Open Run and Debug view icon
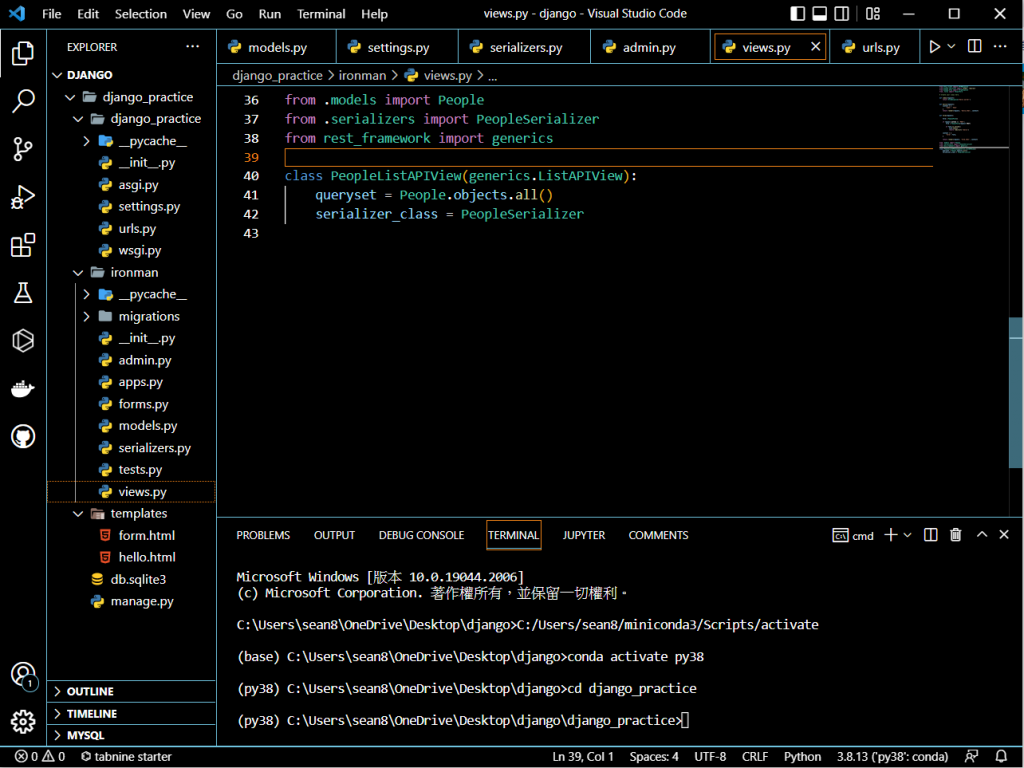Screen dimensions: 1024x768 [x=22, y=198]
